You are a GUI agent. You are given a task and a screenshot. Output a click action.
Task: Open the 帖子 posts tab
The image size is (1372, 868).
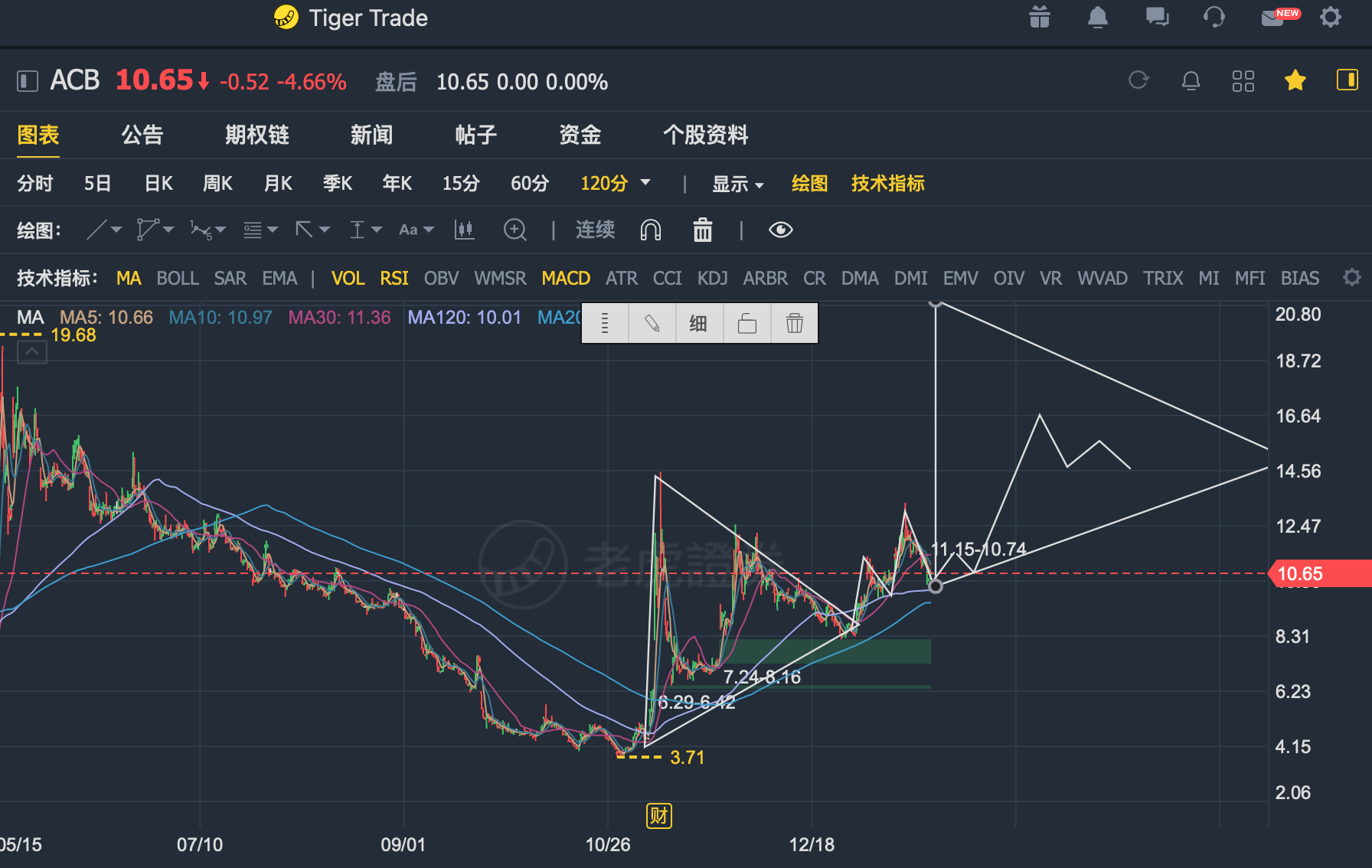pos(476,135)
